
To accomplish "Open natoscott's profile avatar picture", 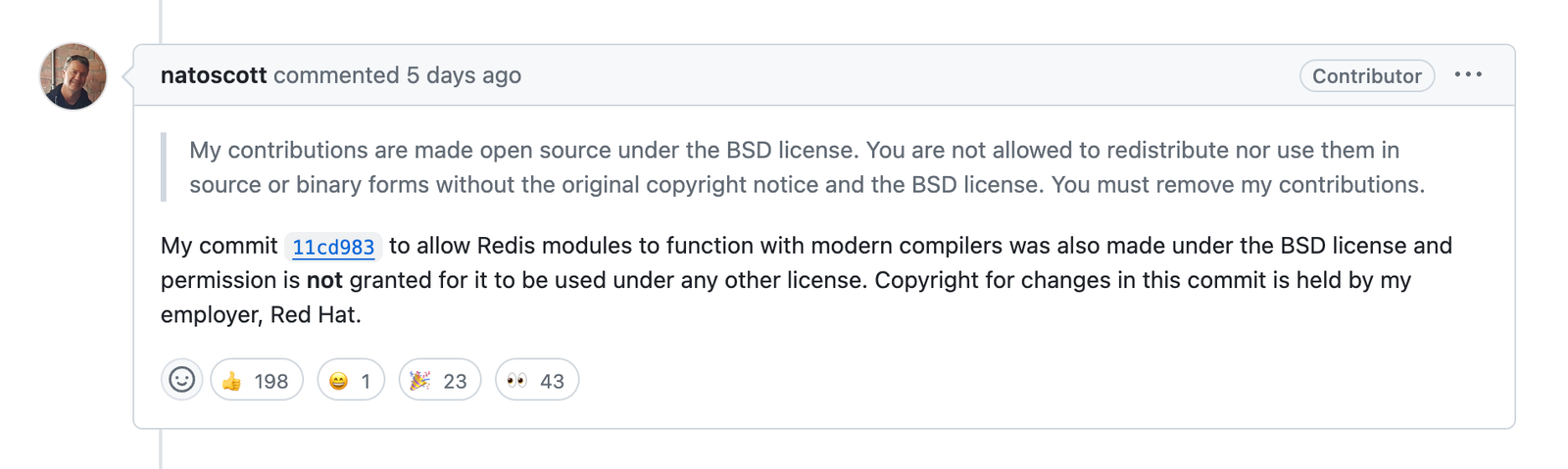I will tap(73, 76).
